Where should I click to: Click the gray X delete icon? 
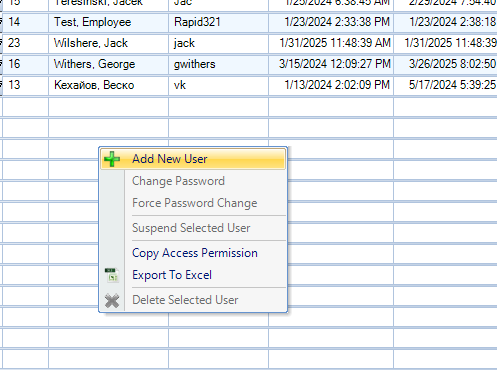(x=112, y=300)
